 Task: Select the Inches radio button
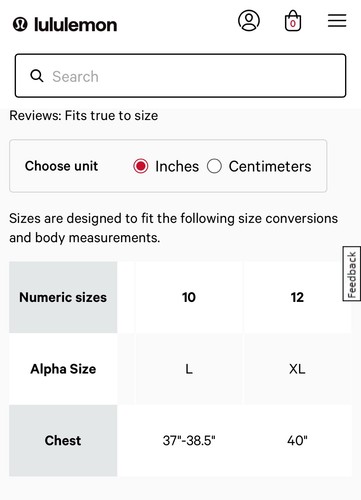pyautogui.click(x=141, y=166)
